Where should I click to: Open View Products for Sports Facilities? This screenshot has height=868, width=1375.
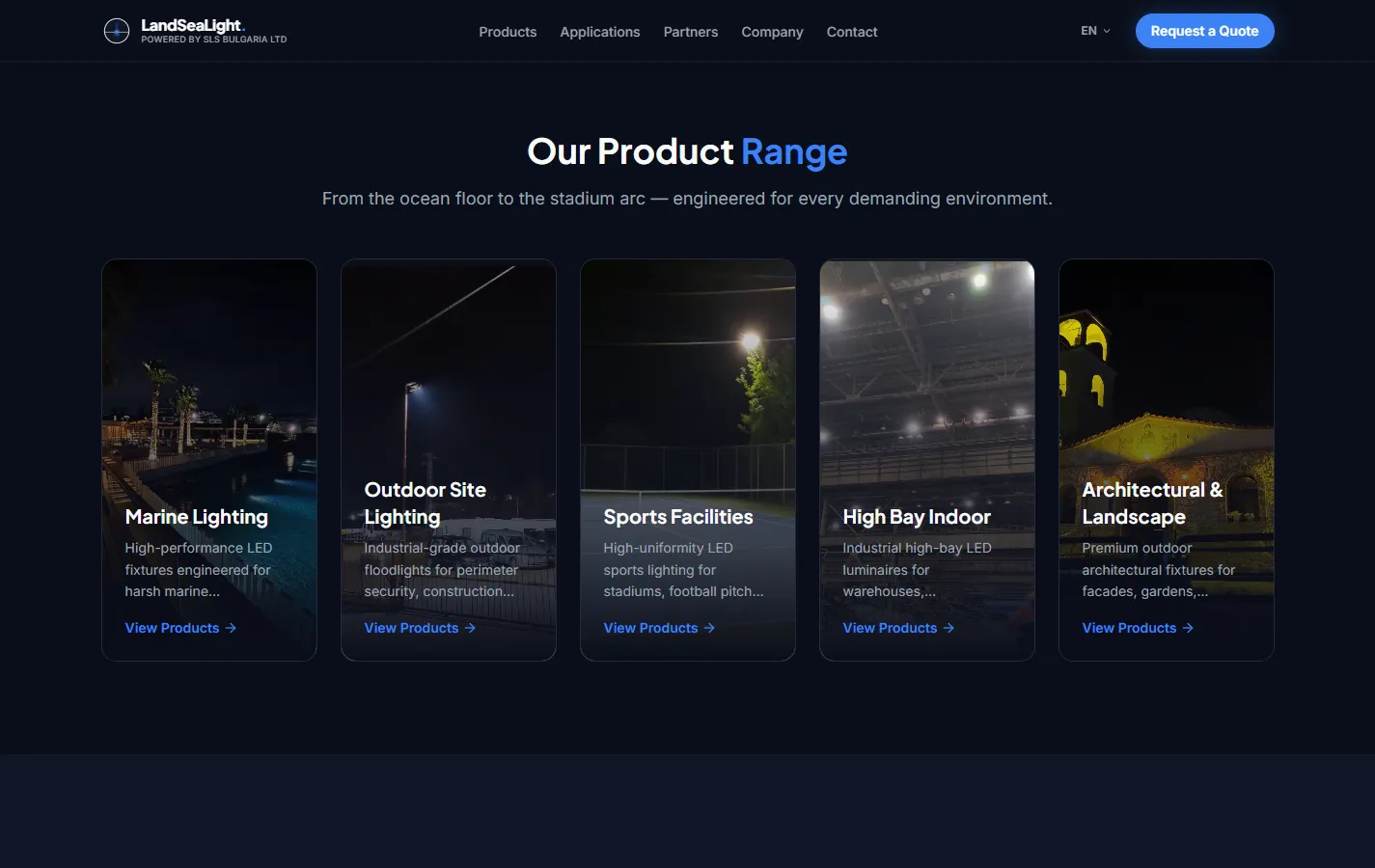(659, 628)
